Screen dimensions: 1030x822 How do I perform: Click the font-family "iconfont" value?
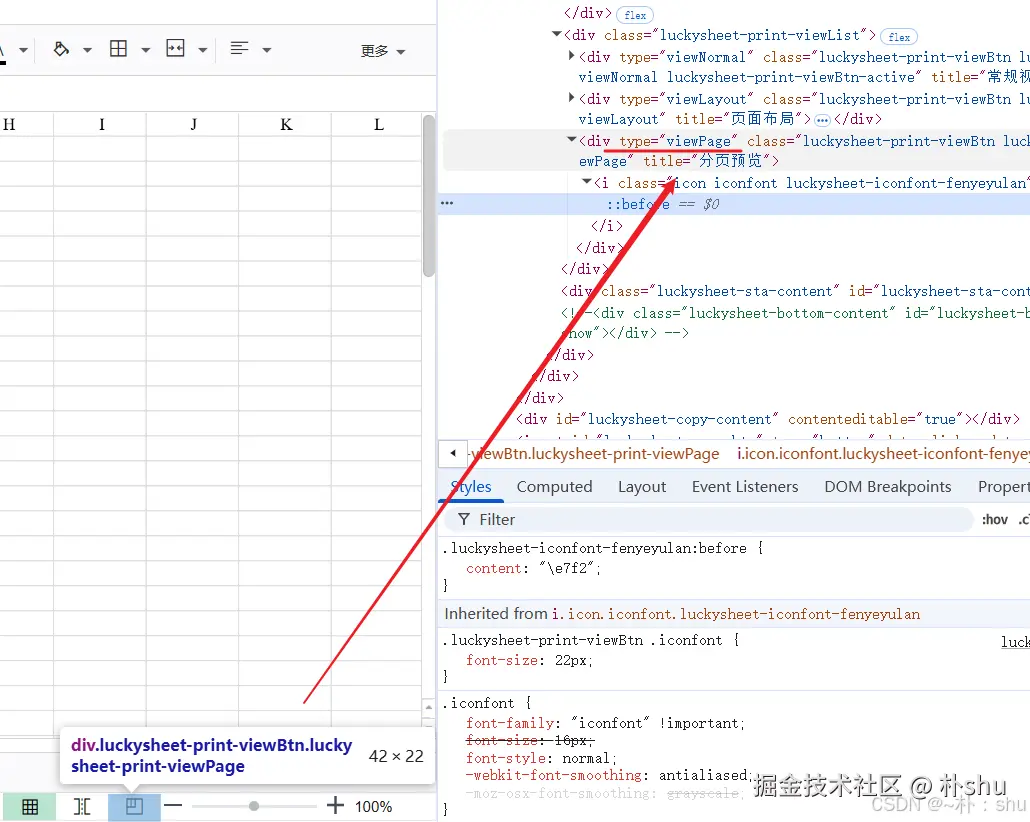coord(610,723)
